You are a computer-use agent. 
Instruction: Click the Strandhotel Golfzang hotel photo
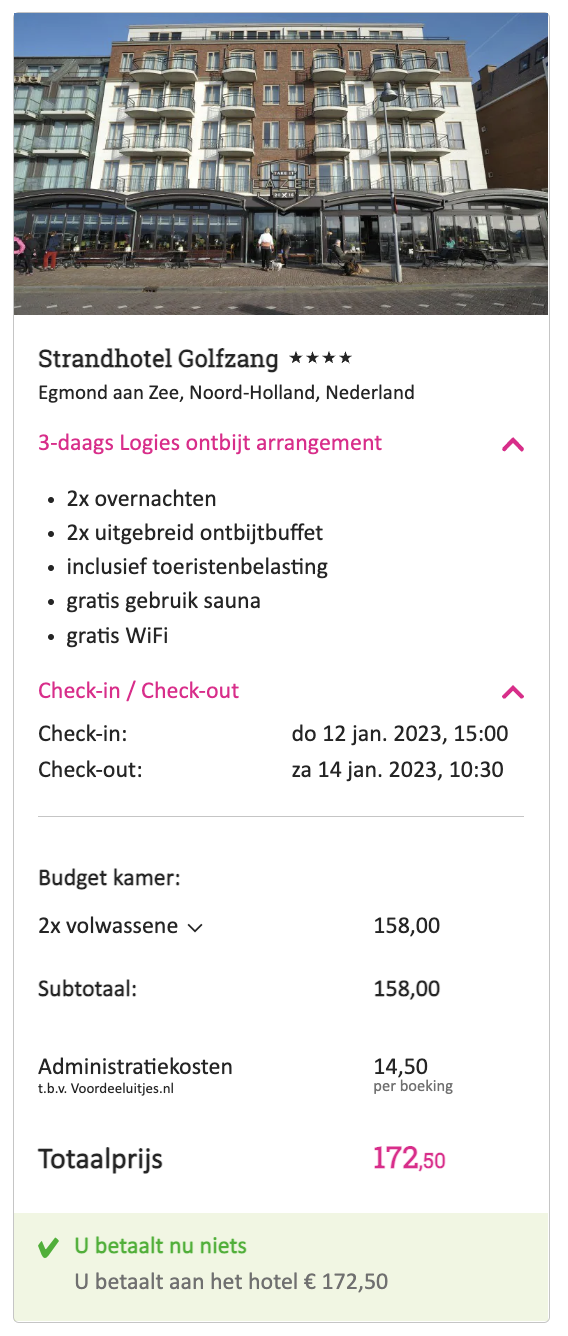click(281, 164)
